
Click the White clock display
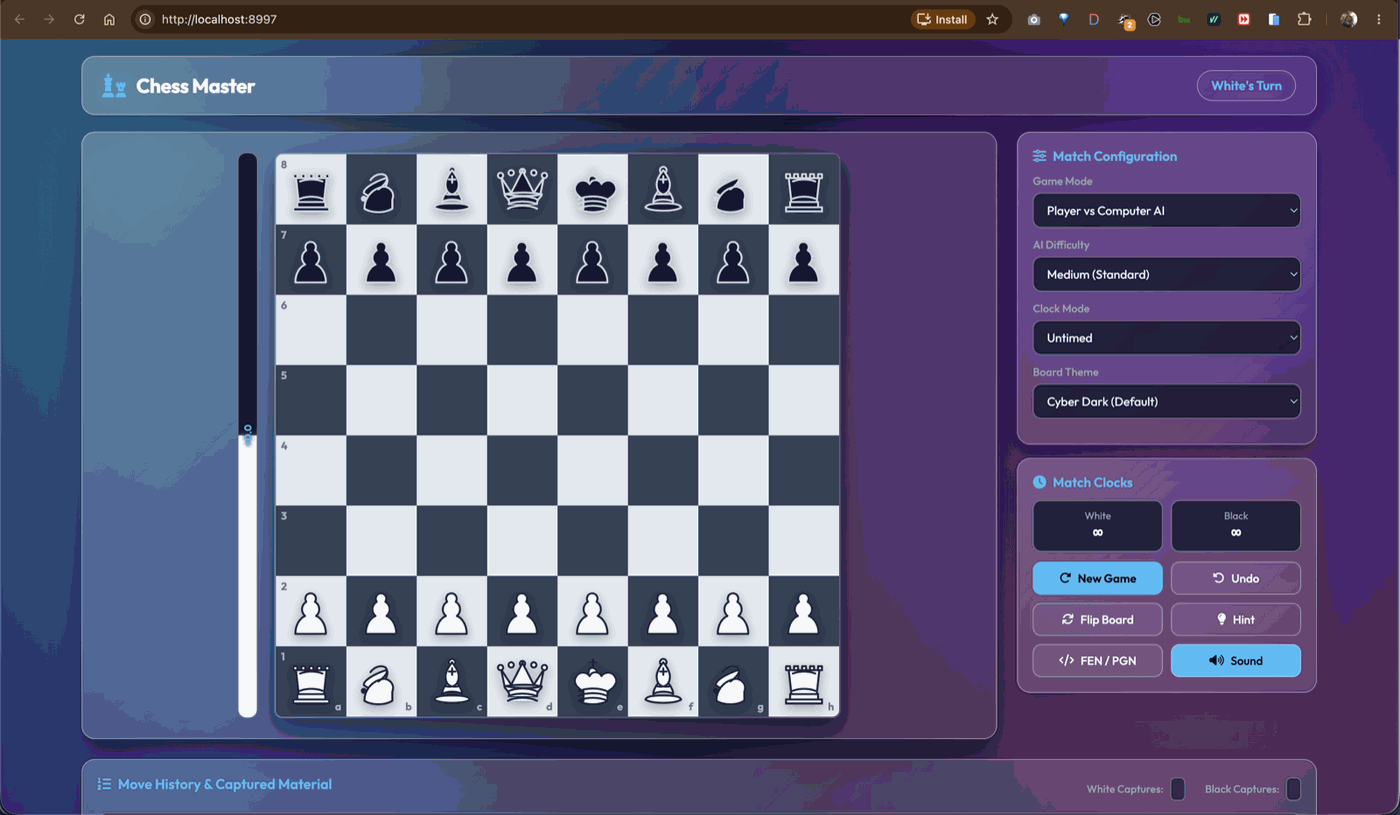pyautogui.click(x=1098, y=526)
